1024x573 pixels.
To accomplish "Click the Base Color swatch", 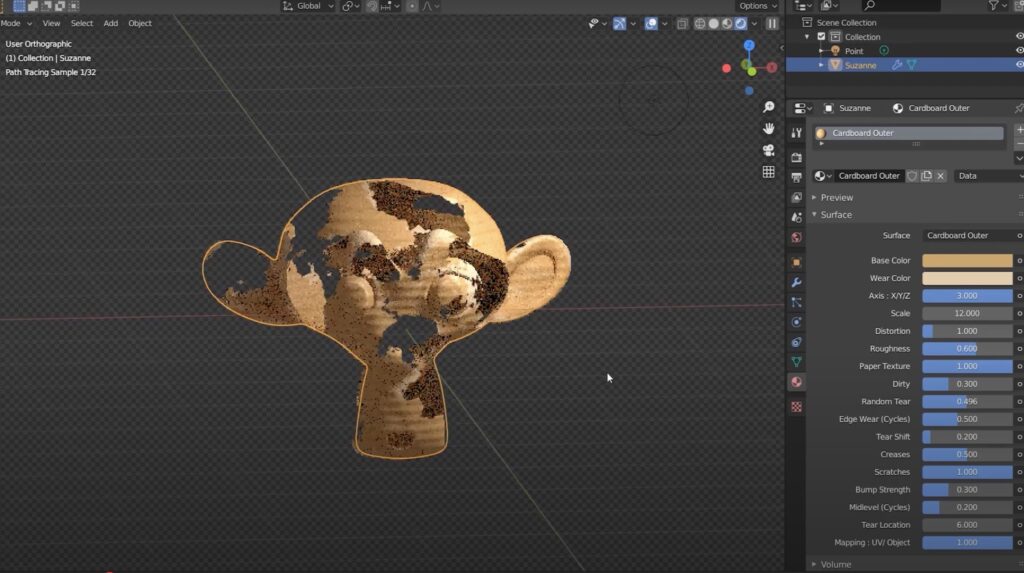I will [967, 260].
